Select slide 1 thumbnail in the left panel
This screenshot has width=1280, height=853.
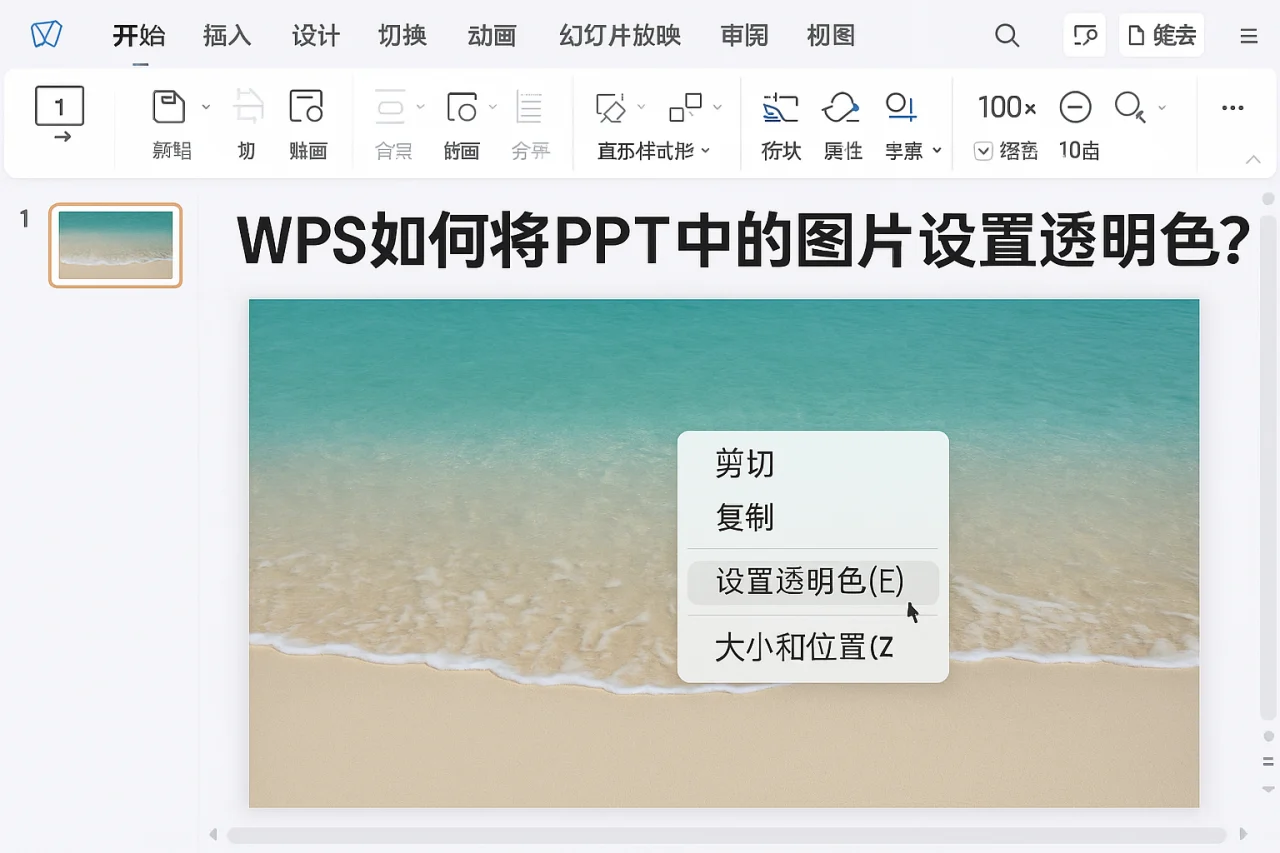click(x=114, y=244)
